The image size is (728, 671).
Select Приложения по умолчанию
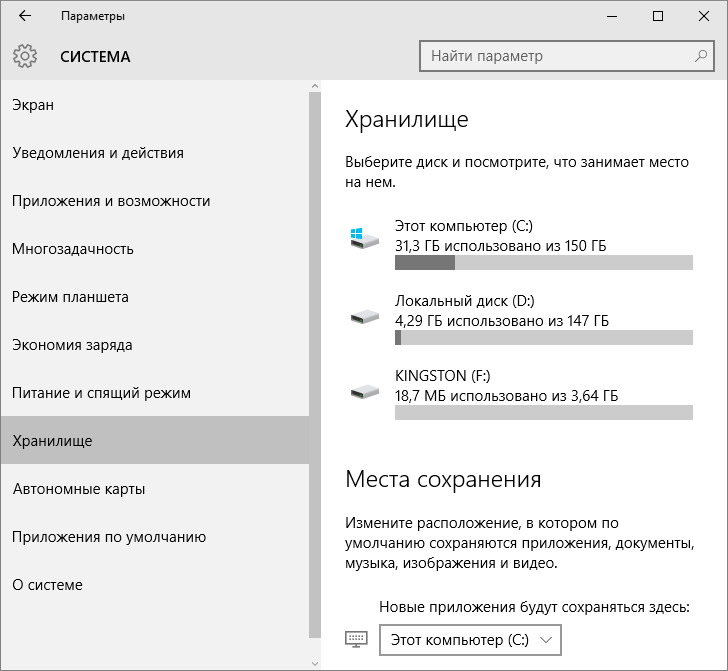click(x=109, y=537)
